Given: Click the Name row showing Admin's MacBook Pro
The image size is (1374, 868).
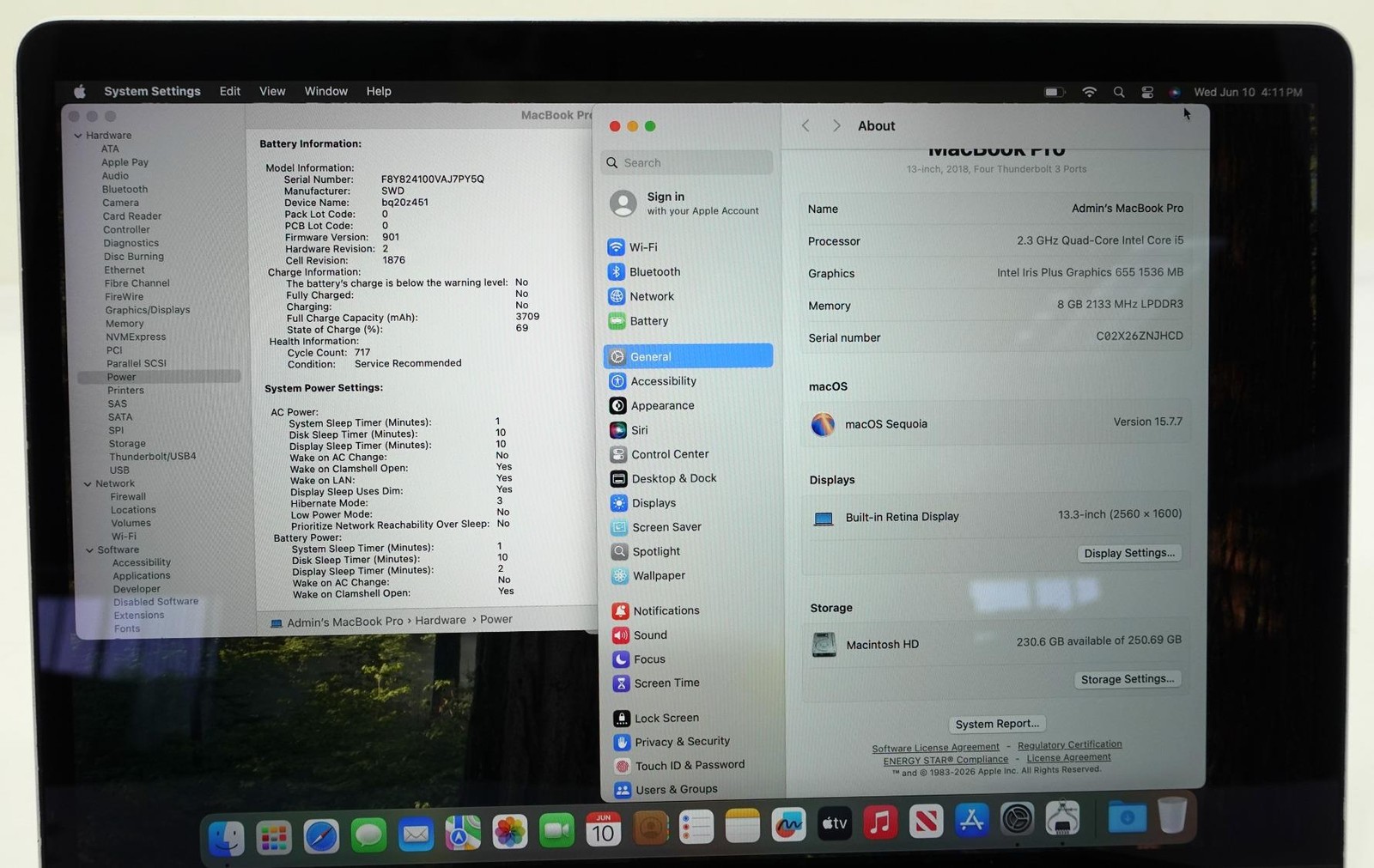Looking at the screenshot, I should (995, 209).
